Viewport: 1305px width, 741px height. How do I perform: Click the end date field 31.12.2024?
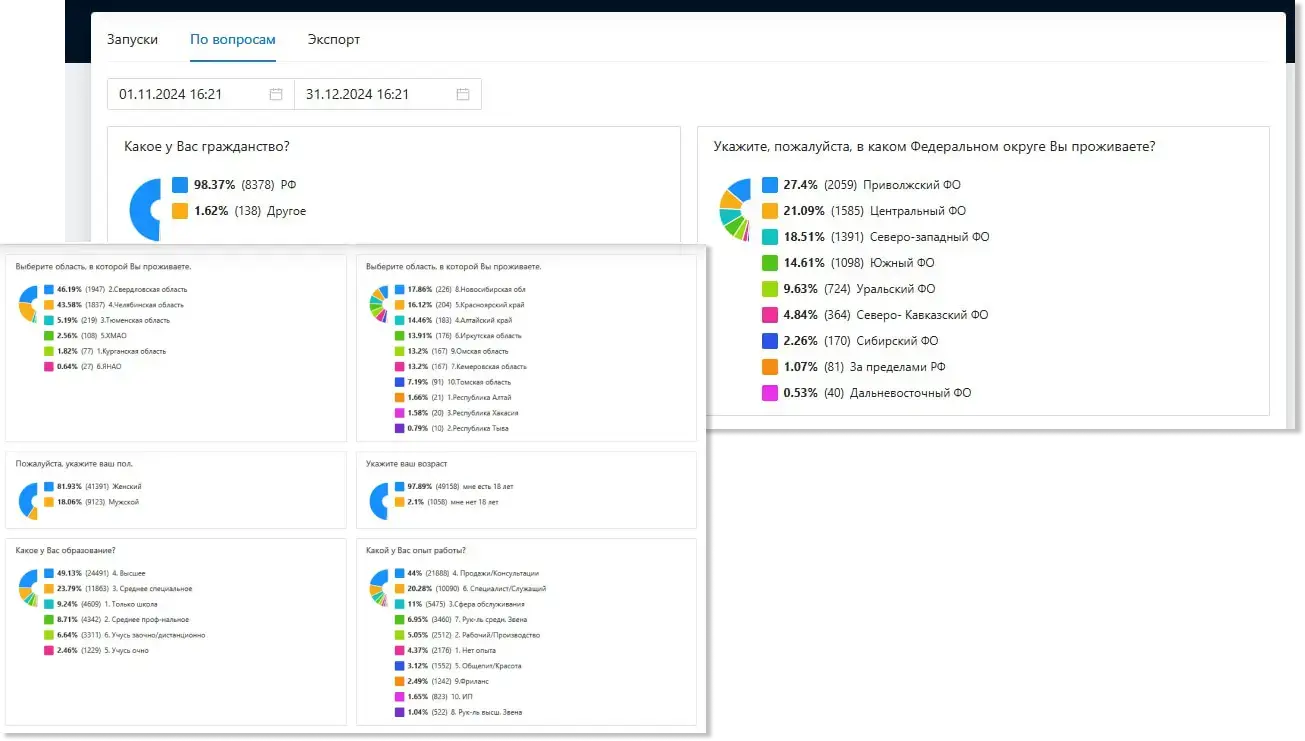[388, 94]
